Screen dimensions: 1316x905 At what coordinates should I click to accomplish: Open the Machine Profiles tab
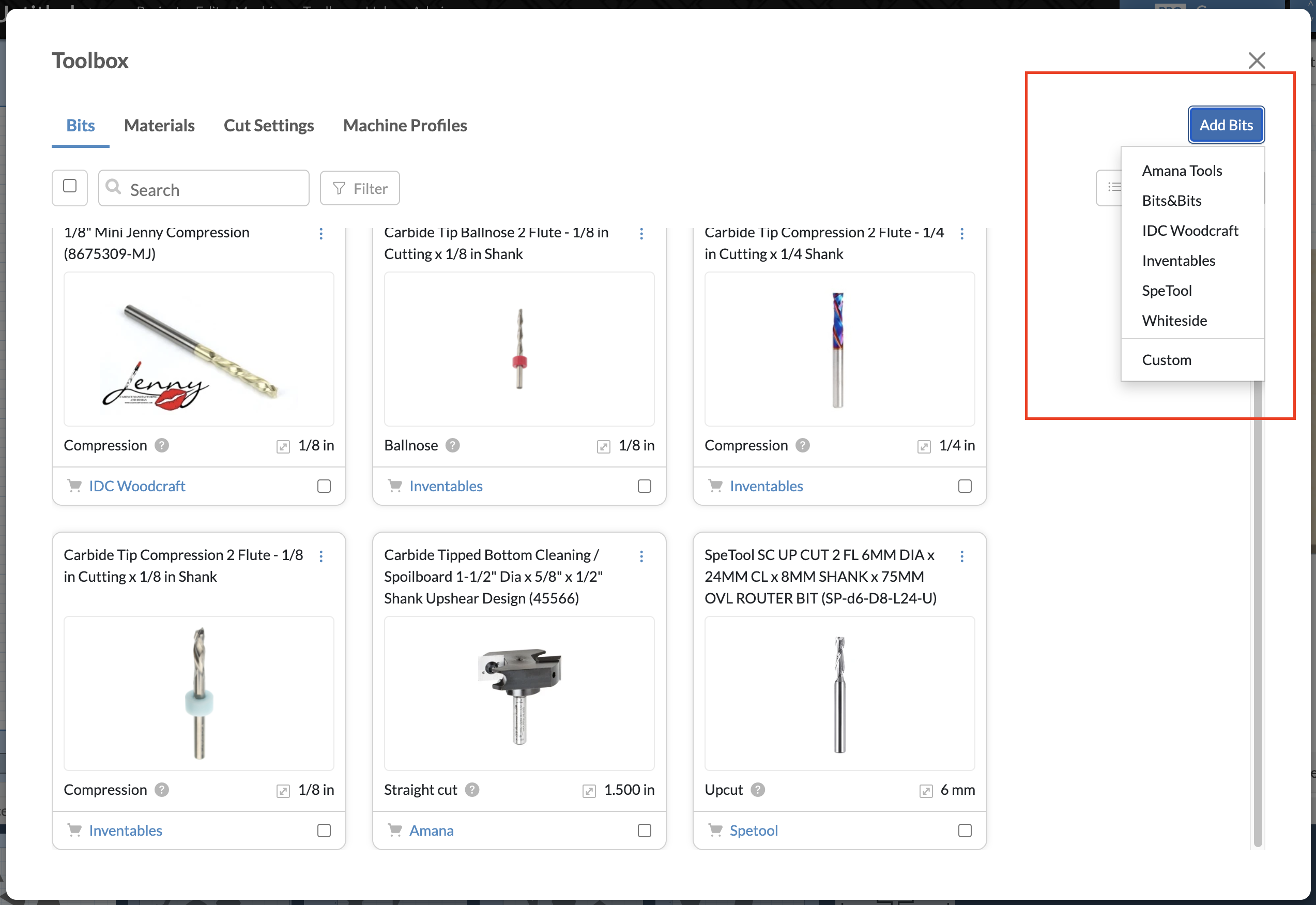point(404,125)
